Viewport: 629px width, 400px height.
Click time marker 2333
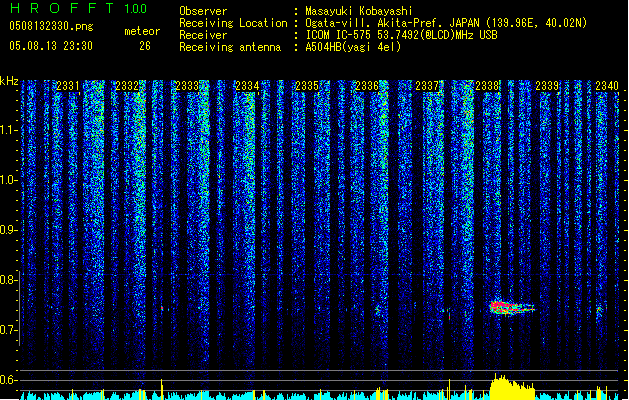[187, 86]
